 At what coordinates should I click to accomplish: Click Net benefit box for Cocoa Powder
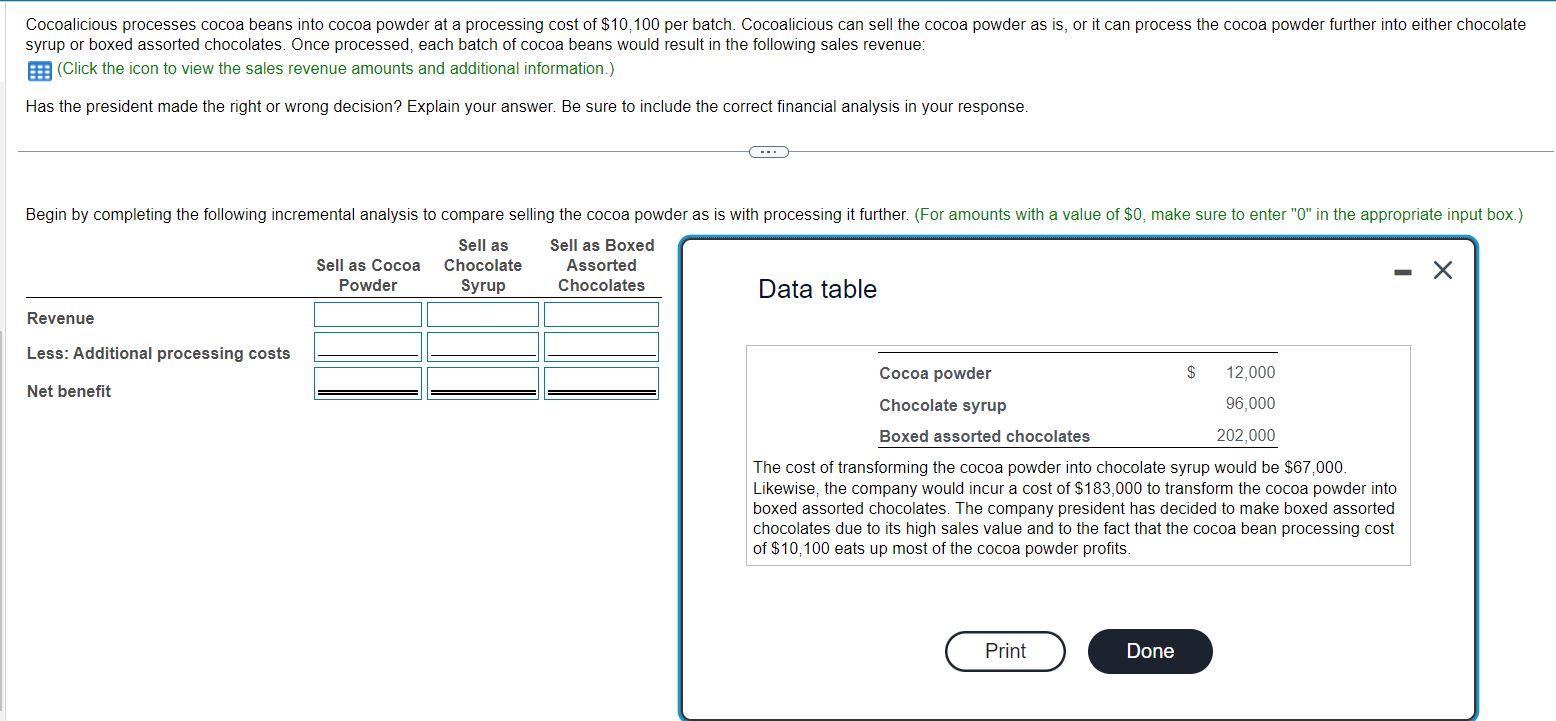coord(366,382)
